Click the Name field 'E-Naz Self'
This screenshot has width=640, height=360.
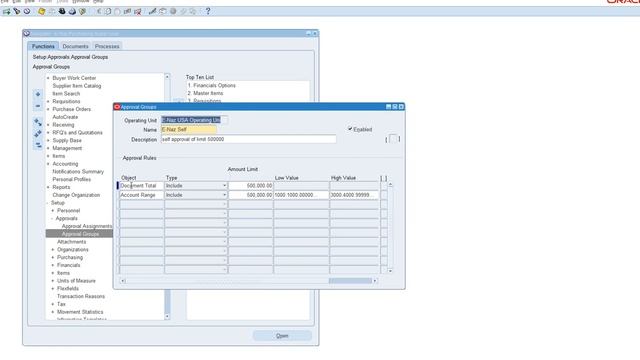pyautogui.click(x=189, y=129)
